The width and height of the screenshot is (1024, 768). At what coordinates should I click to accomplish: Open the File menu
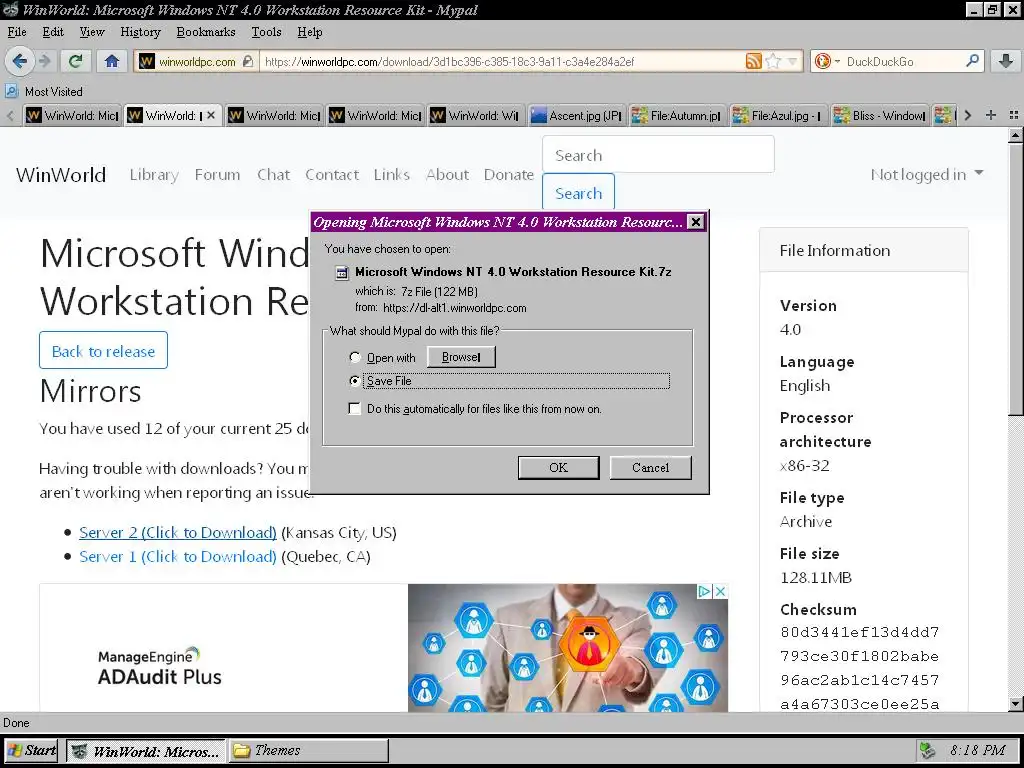[x=16, y=32]
